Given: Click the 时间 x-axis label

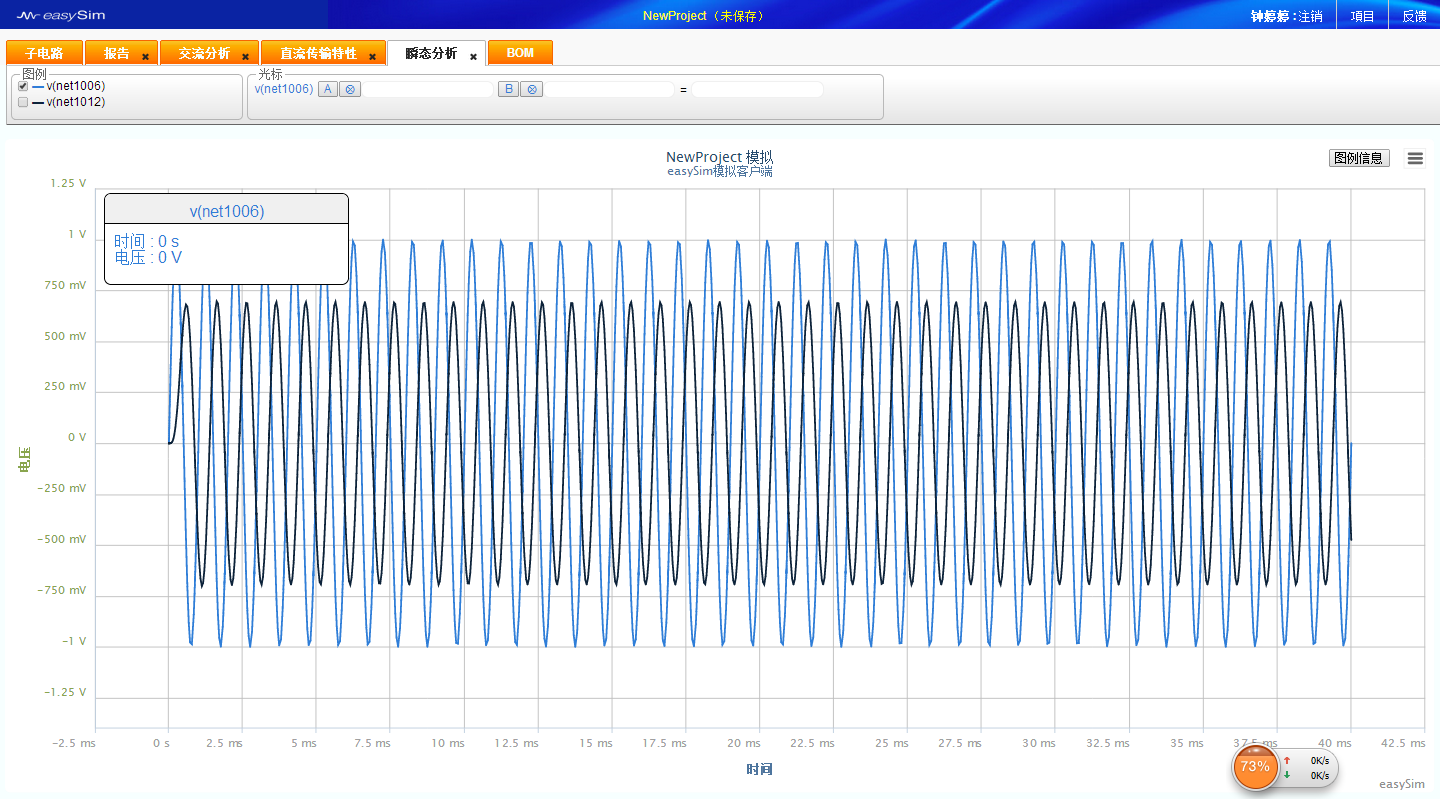Looking at the screenshot, I should (x=759, y=769).
